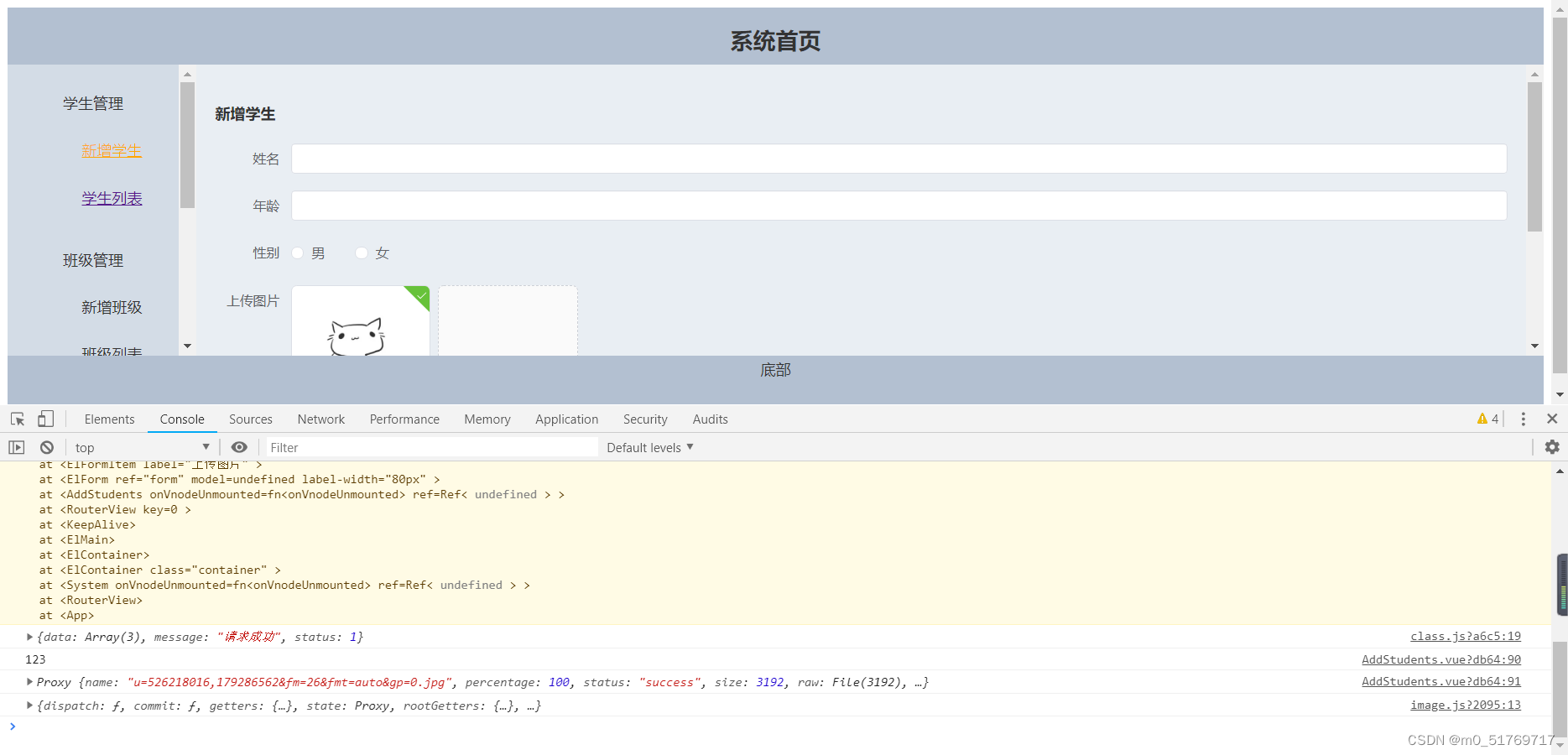Open class.js?a6c5:19 source link

tap(1466, 637)
